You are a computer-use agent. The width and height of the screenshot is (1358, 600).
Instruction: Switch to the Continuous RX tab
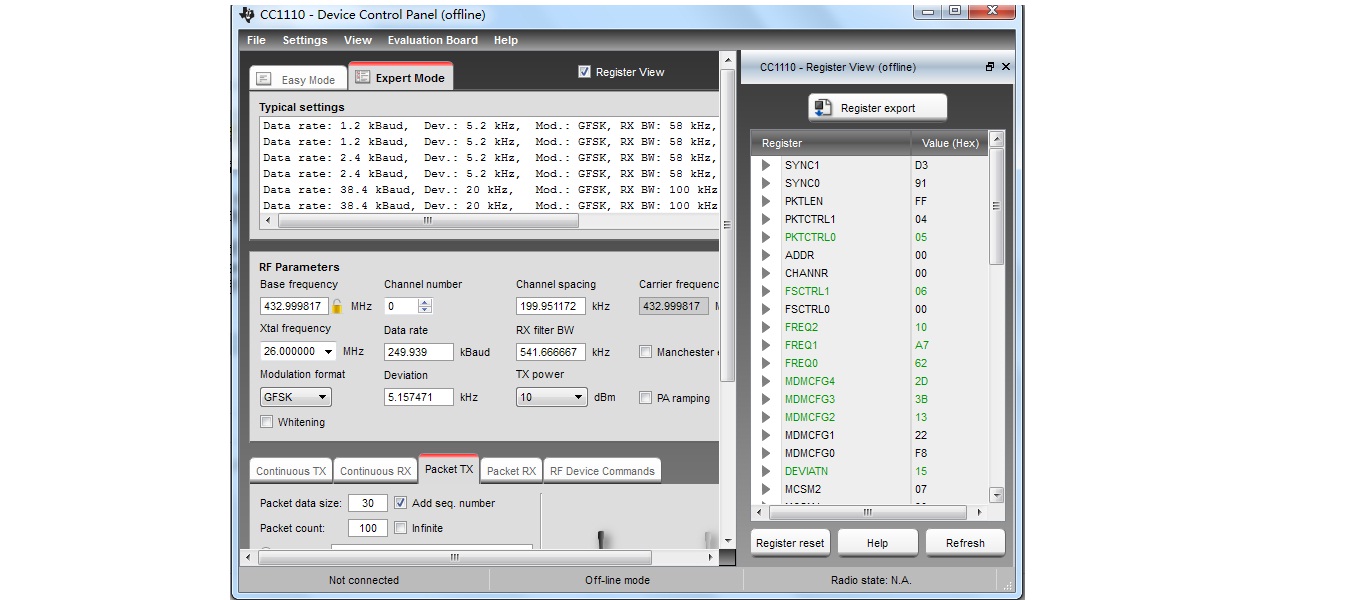pyautogui.click(x=375, y=471)
